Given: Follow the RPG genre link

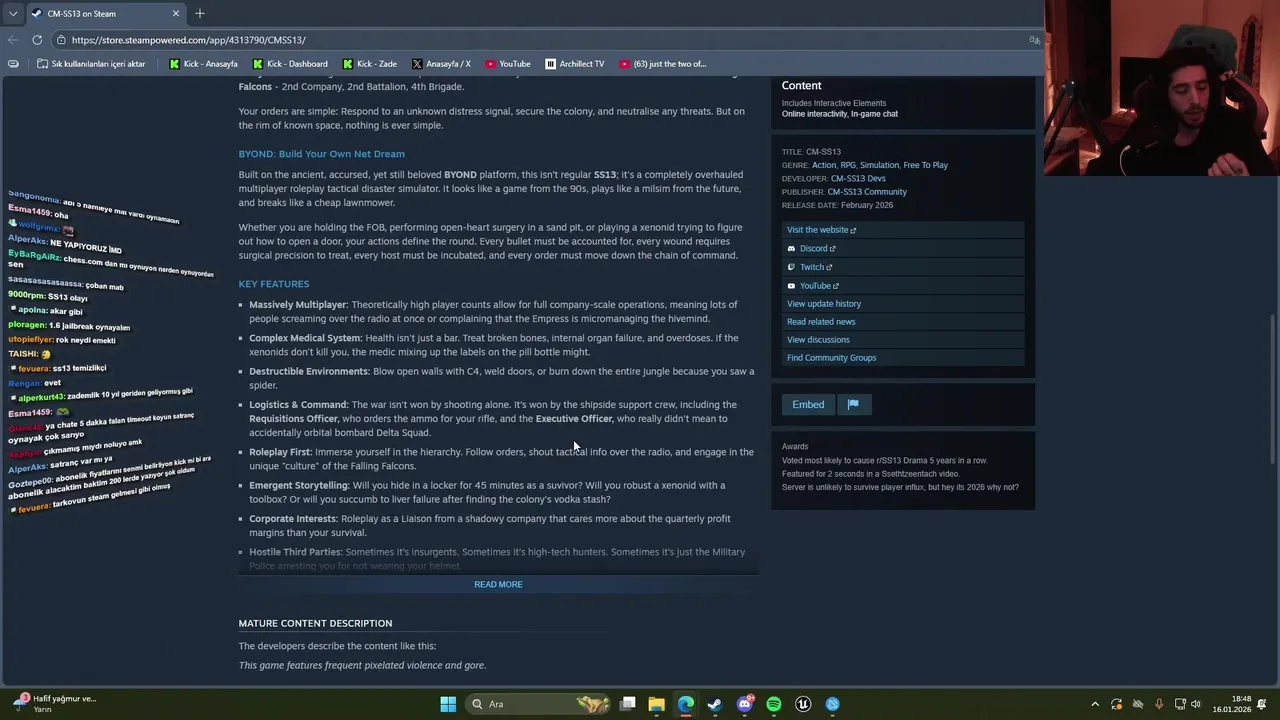Looking at the screenshot, I should 848,165.
